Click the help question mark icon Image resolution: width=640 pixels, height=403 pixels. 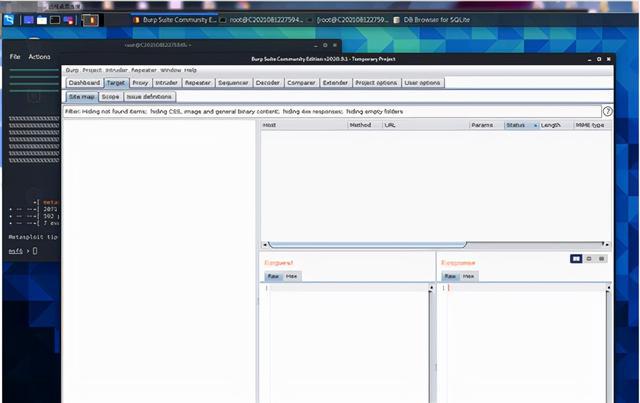point(607,111)
